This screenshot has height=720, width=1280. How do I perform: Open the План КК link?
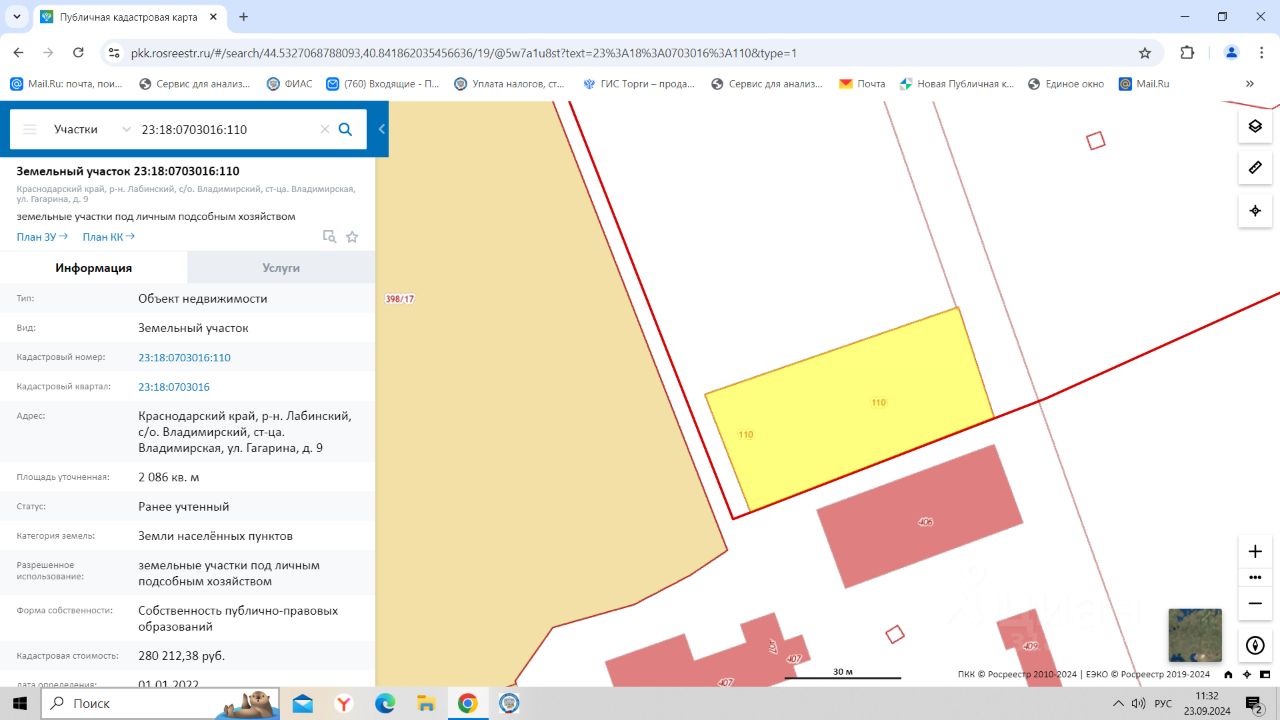(x=108, y=237)
